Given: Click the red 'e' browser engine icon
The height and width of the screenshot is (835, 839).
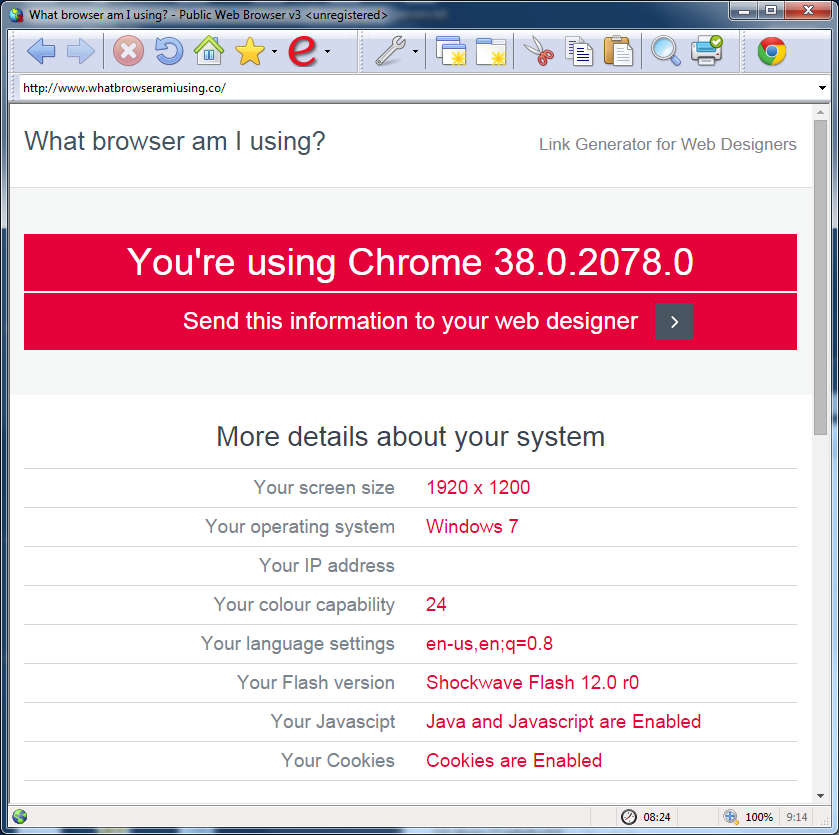Looking at the screenshot, I should pos(302,51).
